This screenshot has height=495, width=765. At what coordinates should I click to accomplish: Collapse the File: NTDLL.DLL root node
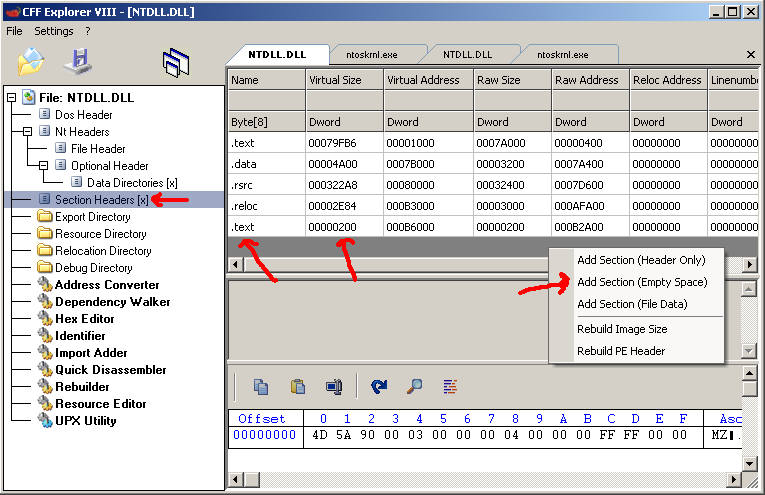[11, 98]
